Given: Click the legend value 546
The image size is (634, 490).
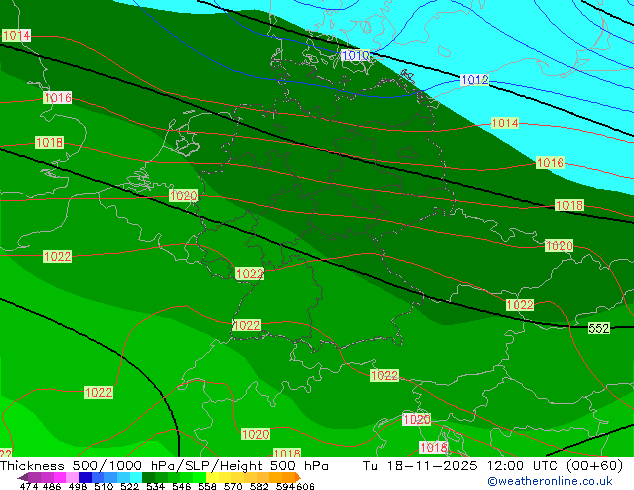Looking at the screenshot, I should click(182, 486).
